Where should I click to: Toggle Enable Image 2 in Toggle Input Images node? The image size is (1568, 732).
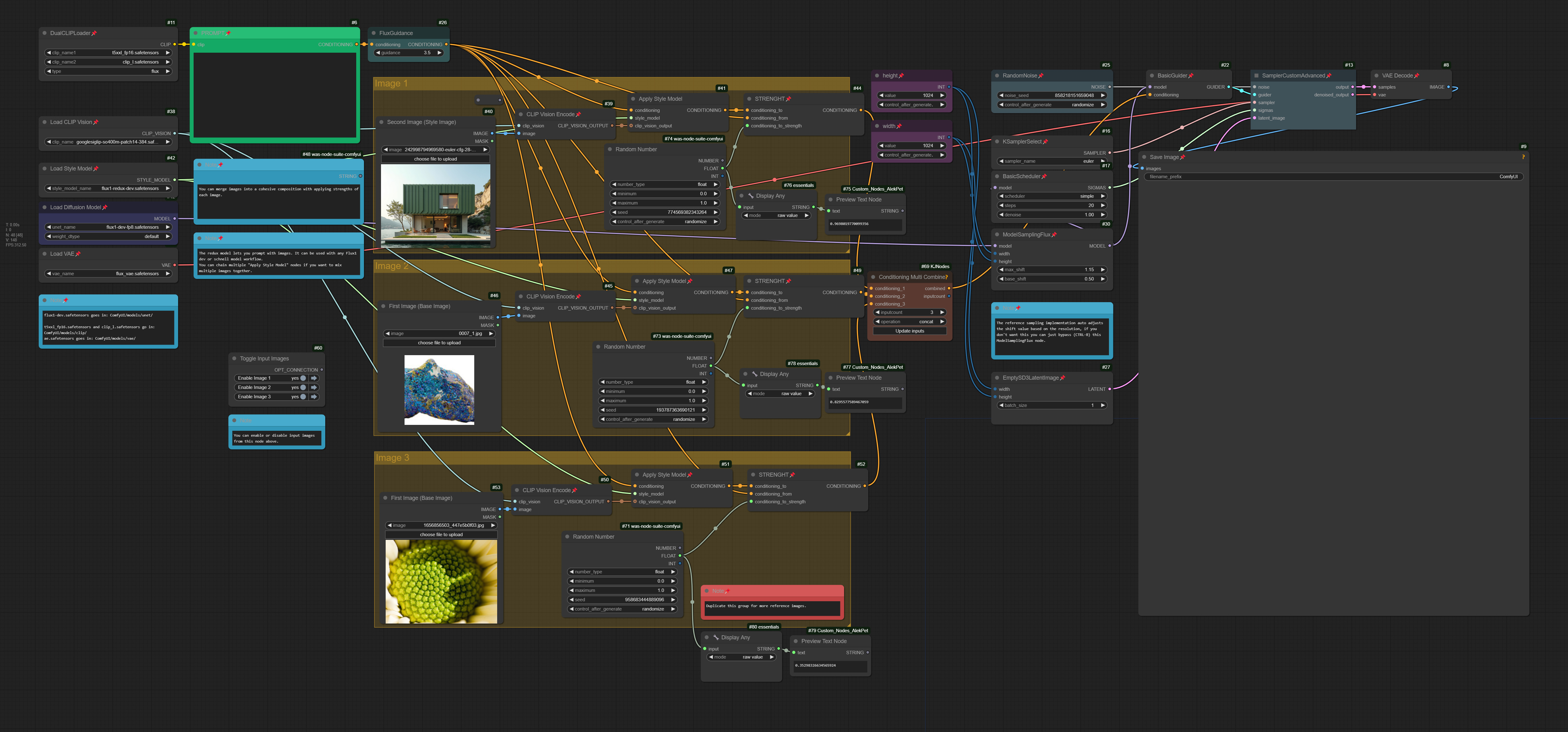coord(304,387)
